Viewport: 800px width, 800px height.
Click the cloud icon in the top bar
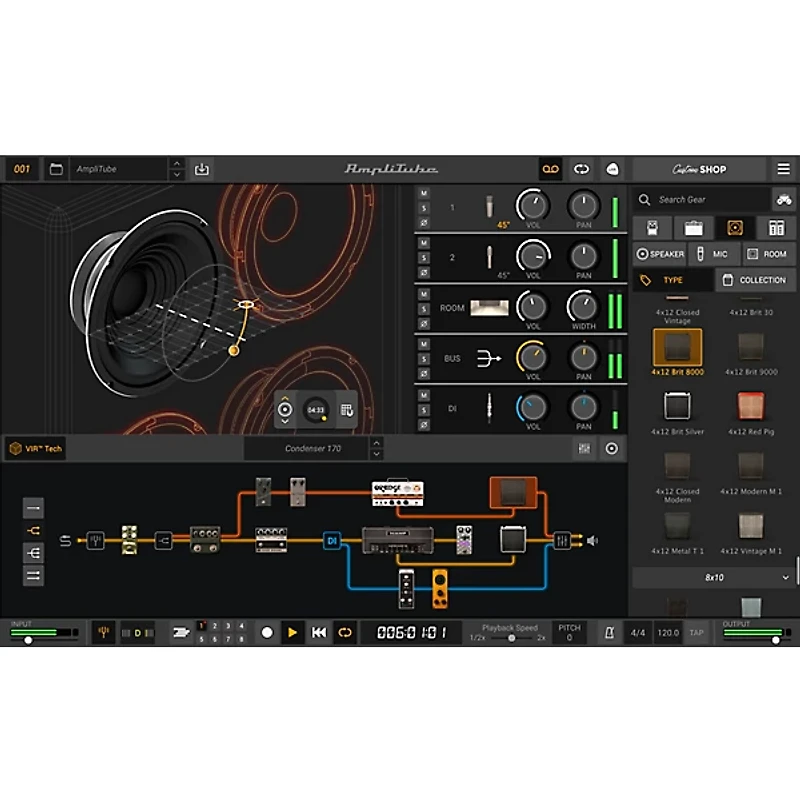pos(611,169)
